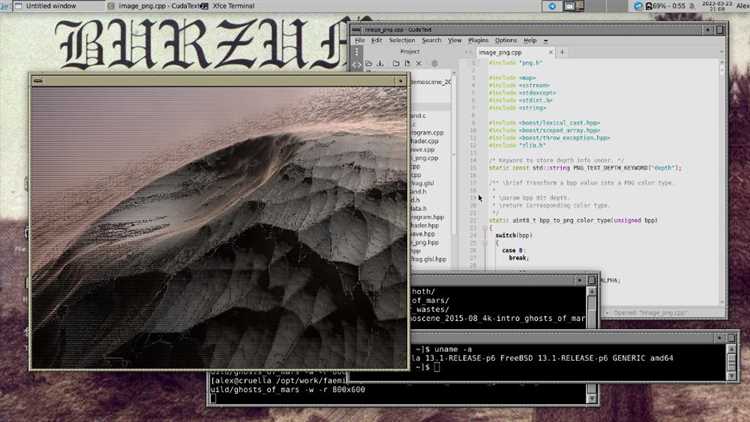Open the View menu in CudaText
750x422 pixels.
point(454,41)
